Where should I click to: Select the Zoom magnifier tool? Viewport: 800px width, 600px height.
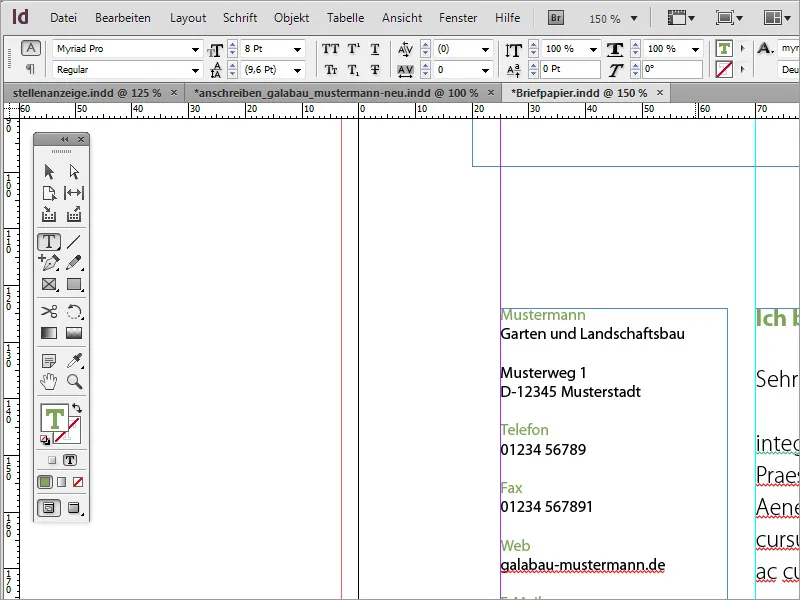coord(74,382)
